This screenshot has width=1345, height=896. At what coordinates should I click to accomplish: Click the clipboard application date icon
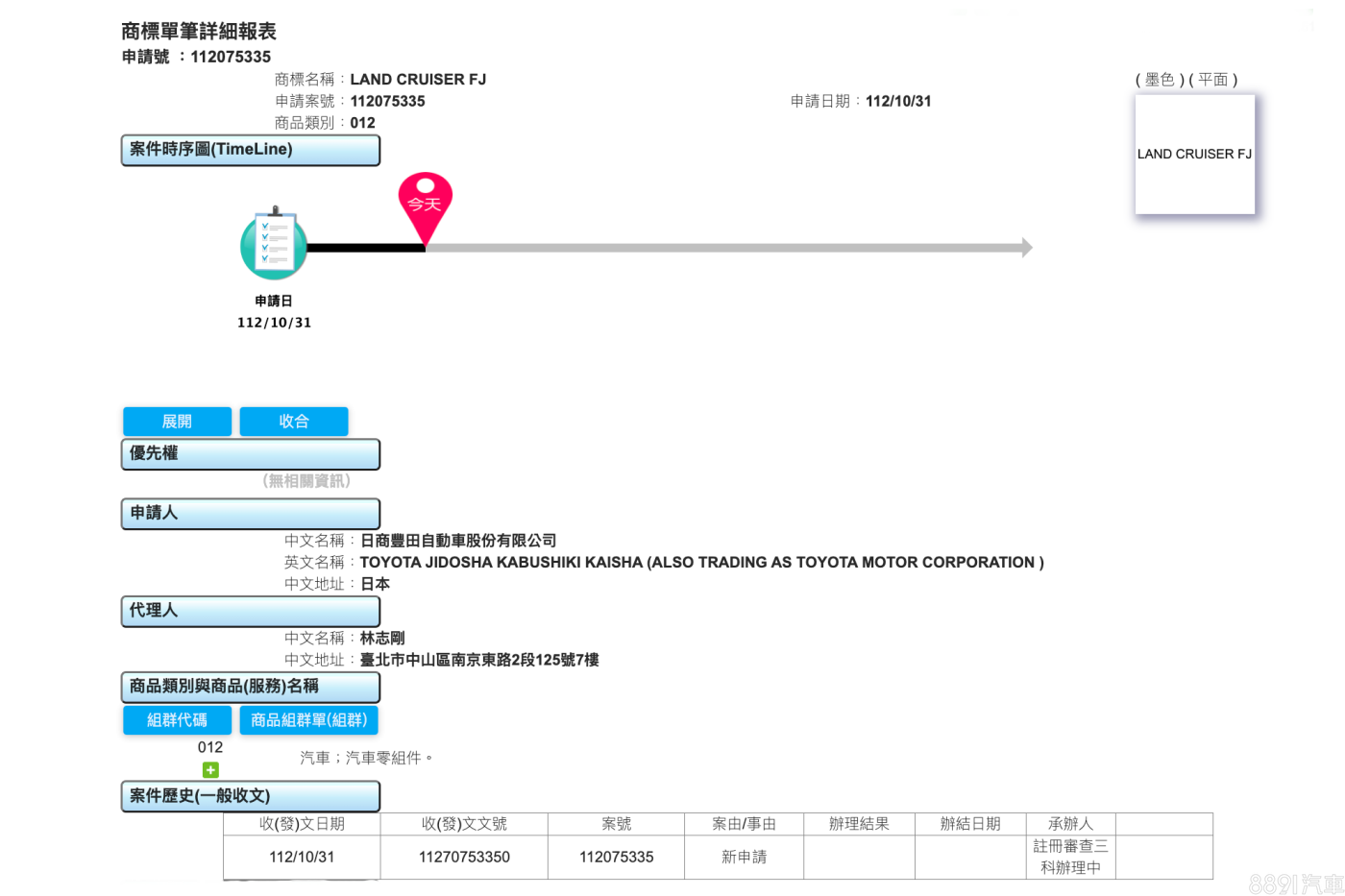pos(274,245)
